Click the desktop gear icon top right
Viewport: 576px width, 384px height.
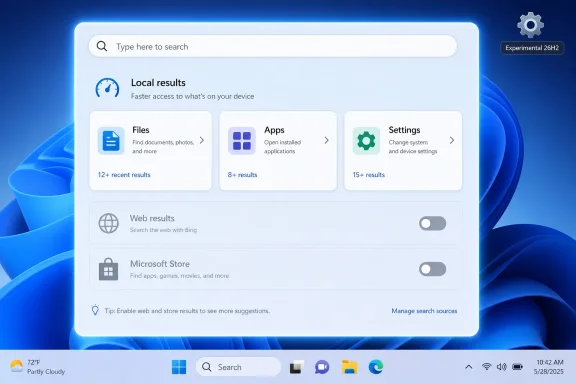click(530, 25)
